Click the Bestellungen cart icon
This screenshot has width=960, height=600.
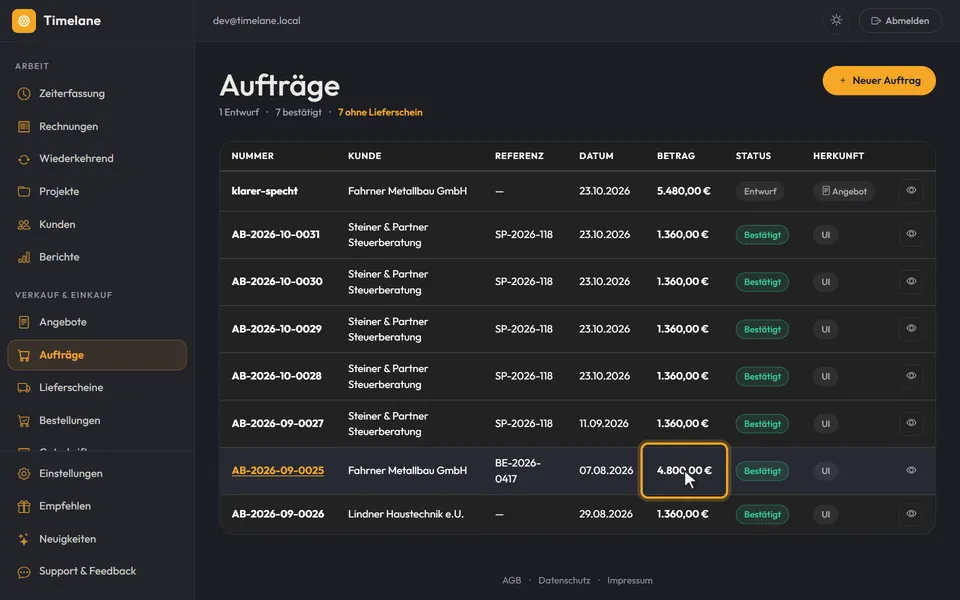24,421
